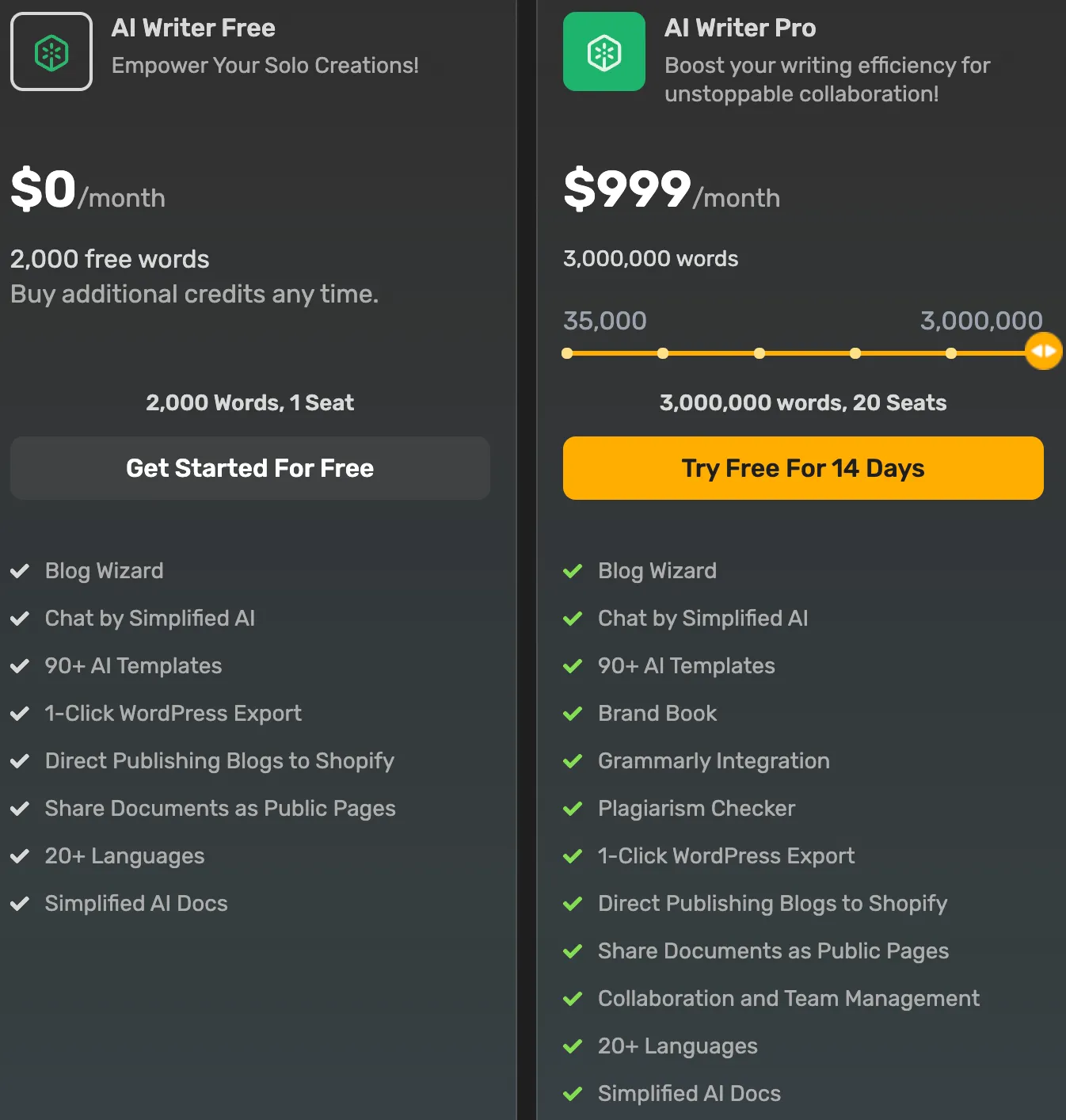Viewport: 1066px width, 1120px height.
Task: Click '3,000,000 words, 20 Seats' label
Action: point(803,402)
